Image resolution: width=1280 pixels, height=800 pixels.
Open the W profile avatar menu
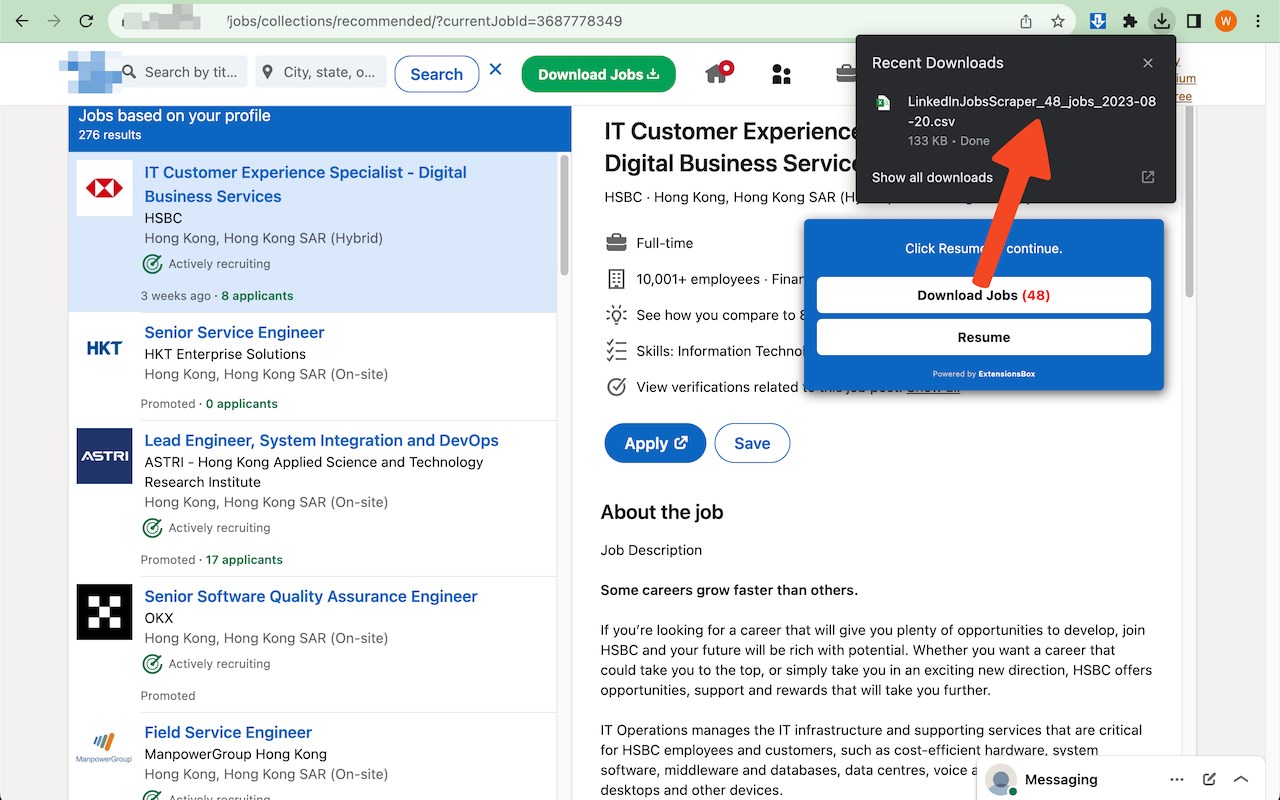pos(1225,21)
